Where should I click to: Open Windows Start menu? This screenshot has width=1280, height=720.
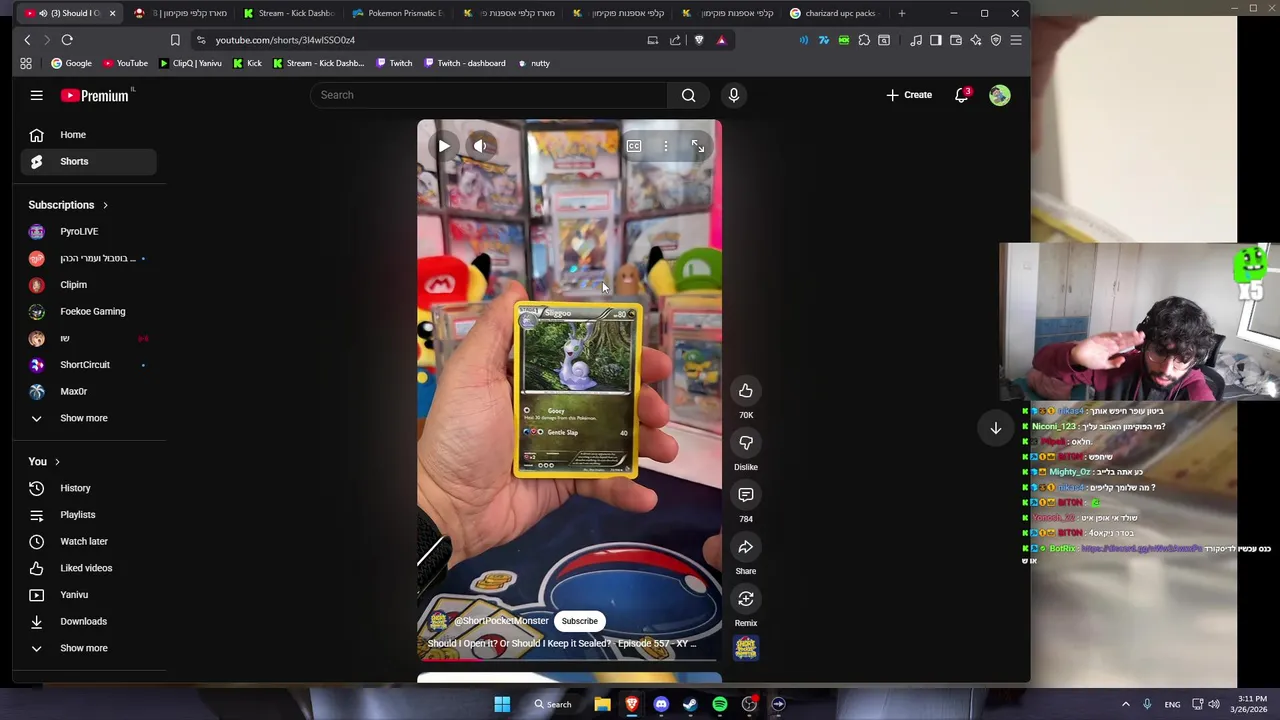(x=502, y=704)
